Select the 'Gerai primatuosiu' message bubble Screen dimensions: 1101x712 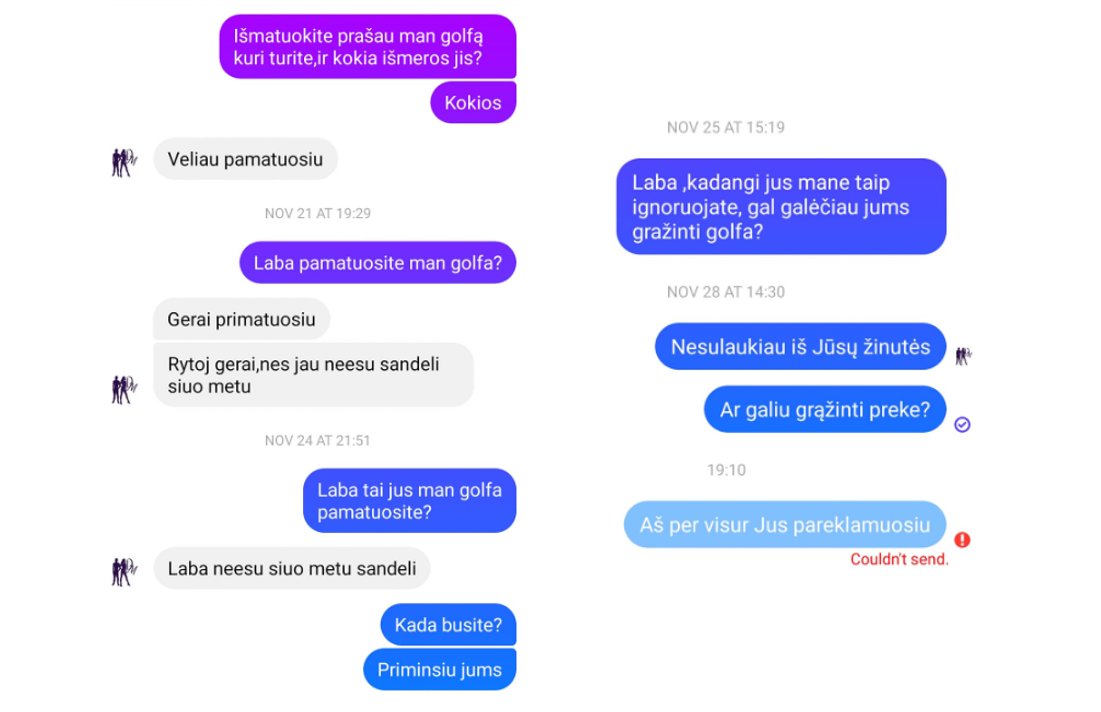point(242,319)
